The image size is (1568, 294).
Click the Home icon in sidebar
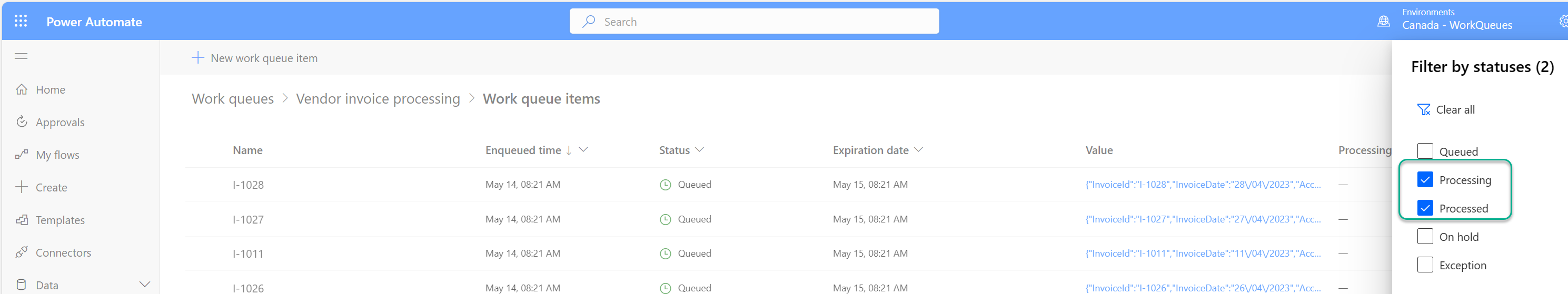click(22, 90)
